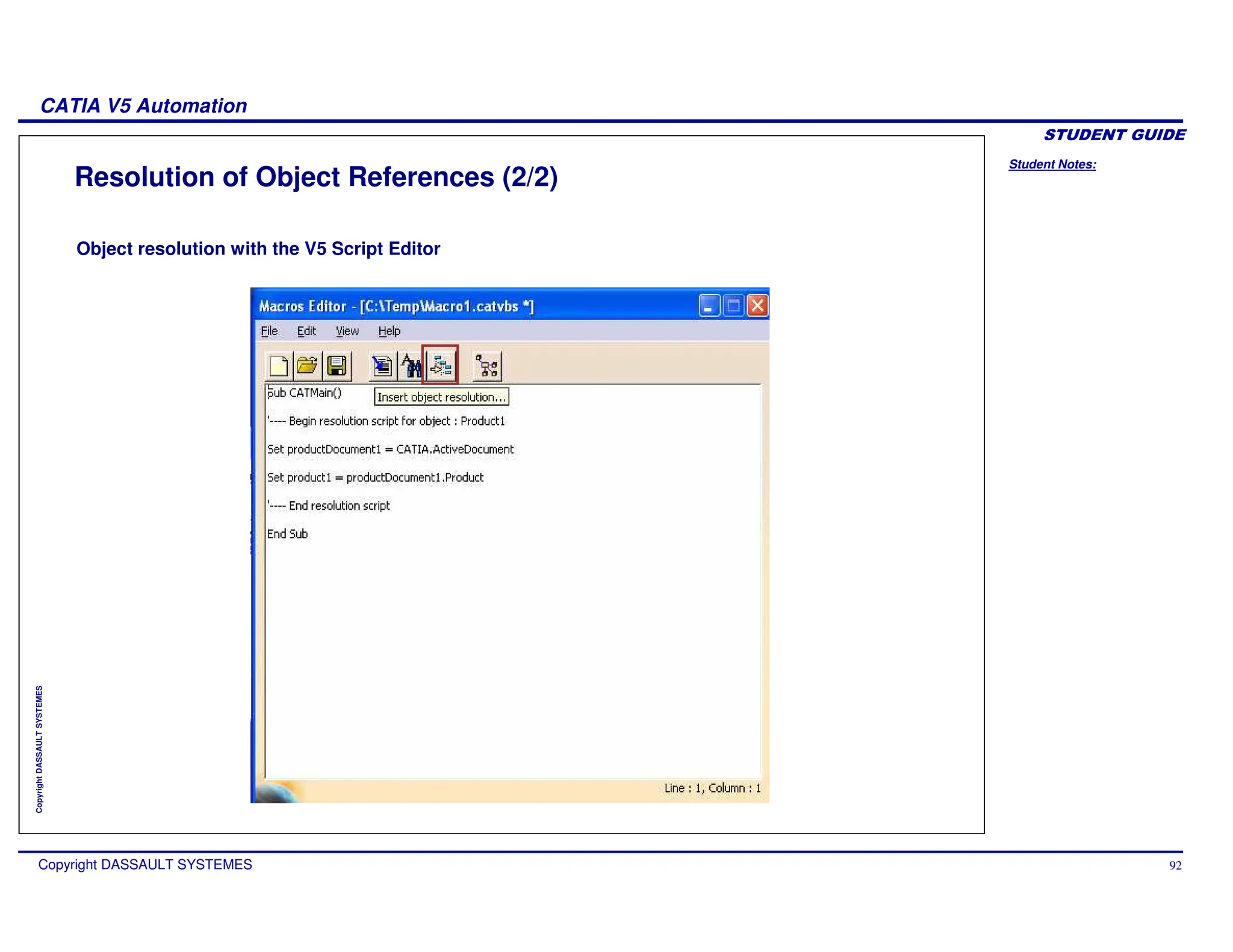The height and width of the screenshot is (952, 1233).
Task: Click the 'End resolution script' comment line
Action: [x=329, y=506]
